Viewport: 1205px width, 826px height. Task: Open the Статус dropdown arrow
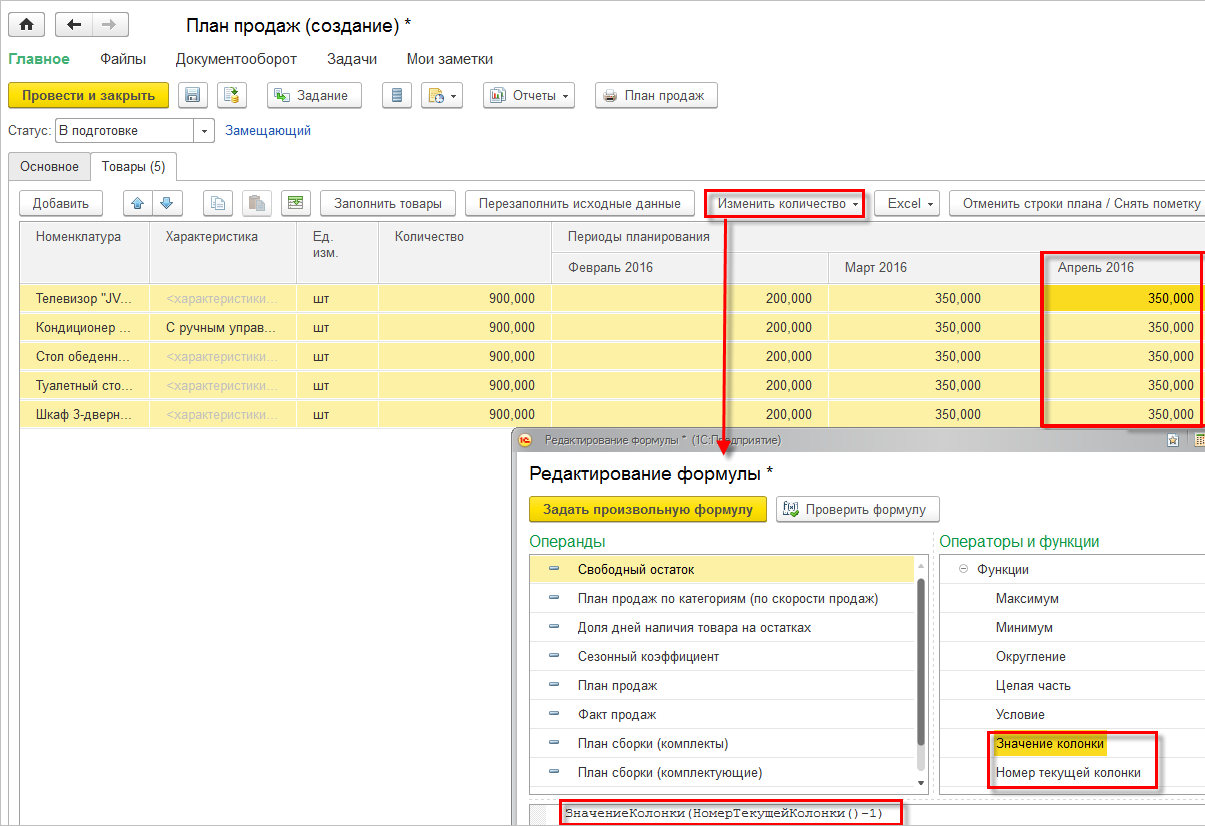coord(204,131)
